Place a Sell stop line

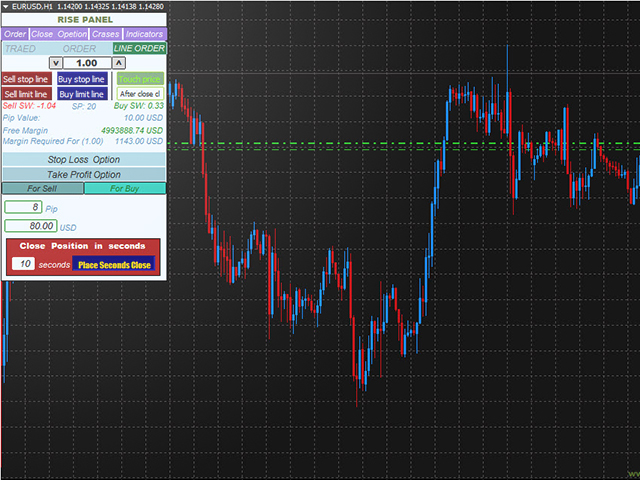pyautogui.click(x=27, y=79)
